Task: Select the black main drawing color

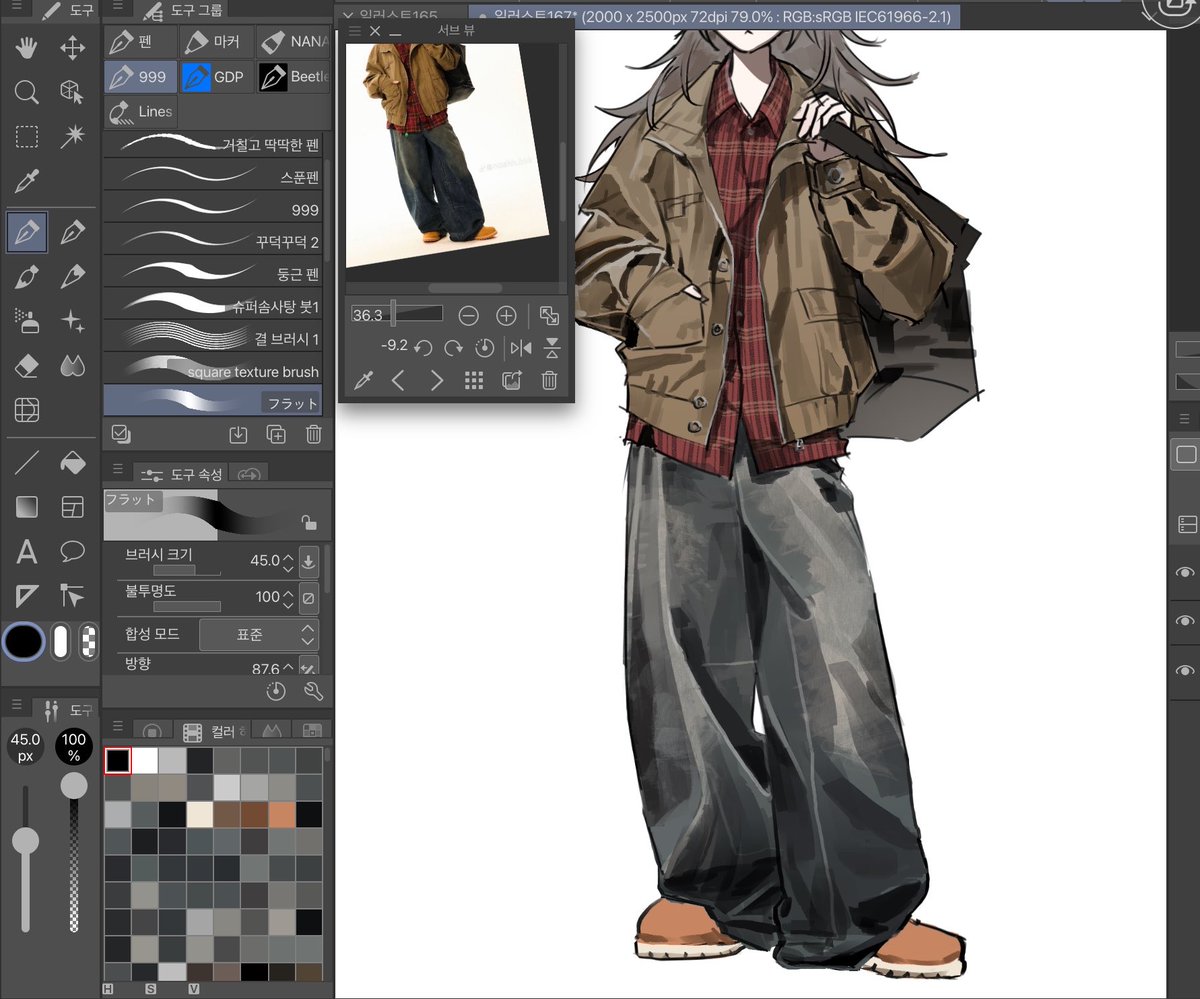Action: tap(23, 641)
